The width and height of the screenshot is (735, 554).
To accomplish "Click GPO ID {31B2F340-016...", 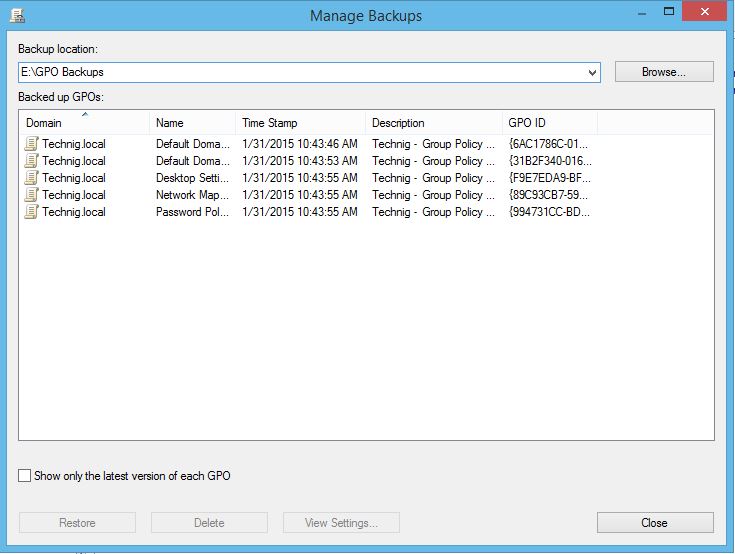I will 550,161.
